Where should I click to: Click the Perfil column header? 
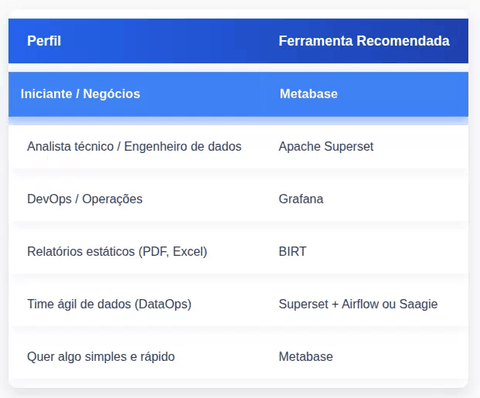pyautogui.click(x=44, y=41)
